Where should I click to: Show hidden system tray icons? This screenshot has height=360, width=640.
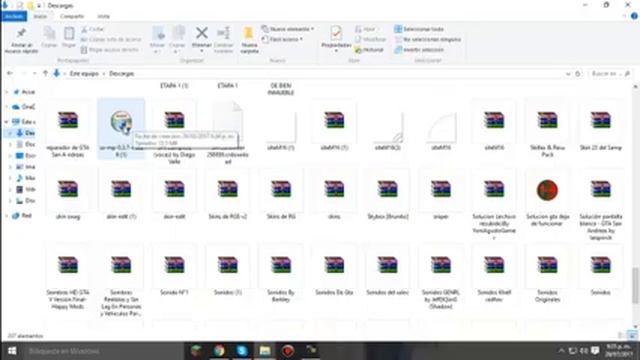(561, 351)
